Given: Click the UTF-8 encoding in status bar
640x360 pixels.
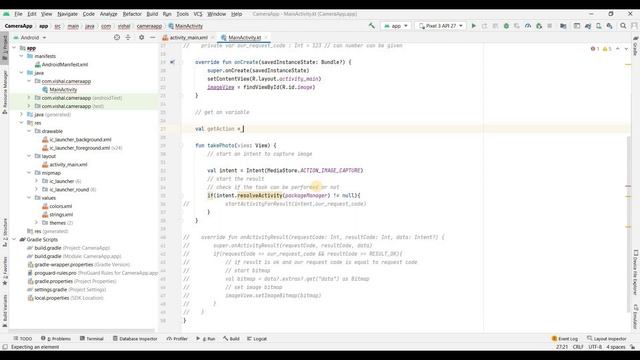Looking at the screenshot, I should click(x=595, y=347).
